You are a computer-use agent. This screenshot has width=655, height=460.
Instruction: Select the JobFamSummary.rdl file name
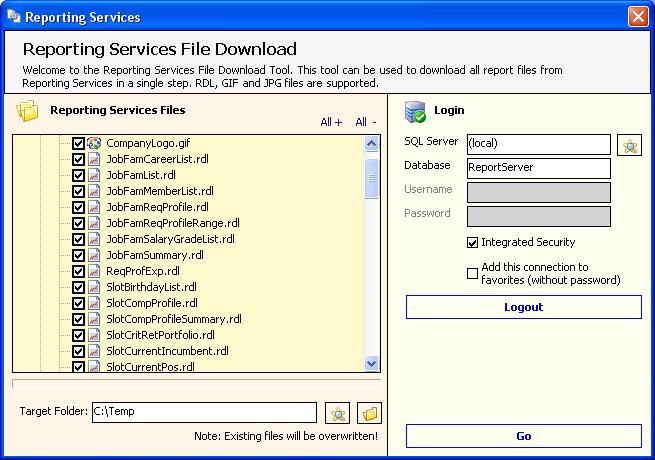(155, 255)
